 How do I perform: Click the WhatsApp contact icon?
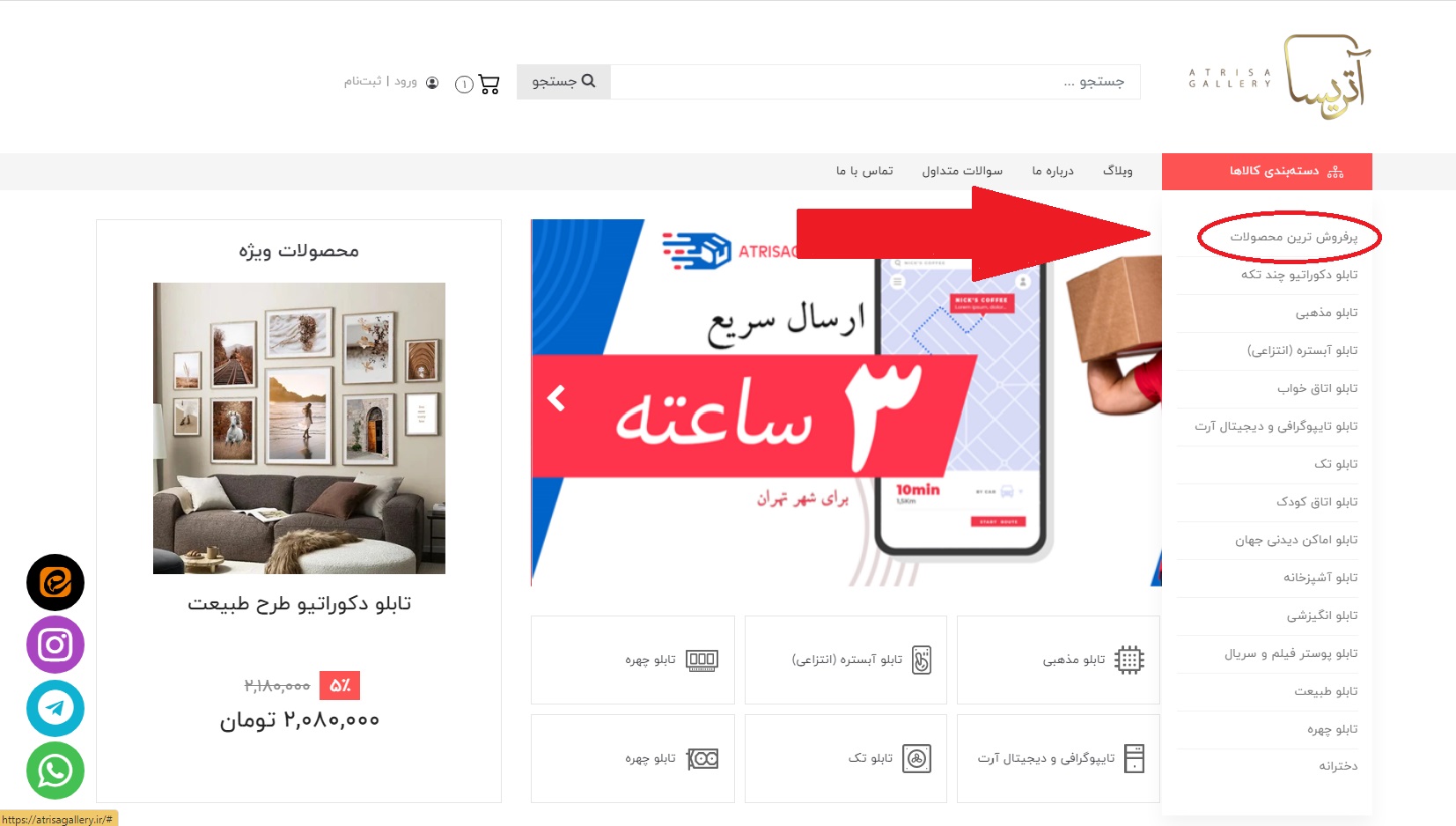click(55, 771)
